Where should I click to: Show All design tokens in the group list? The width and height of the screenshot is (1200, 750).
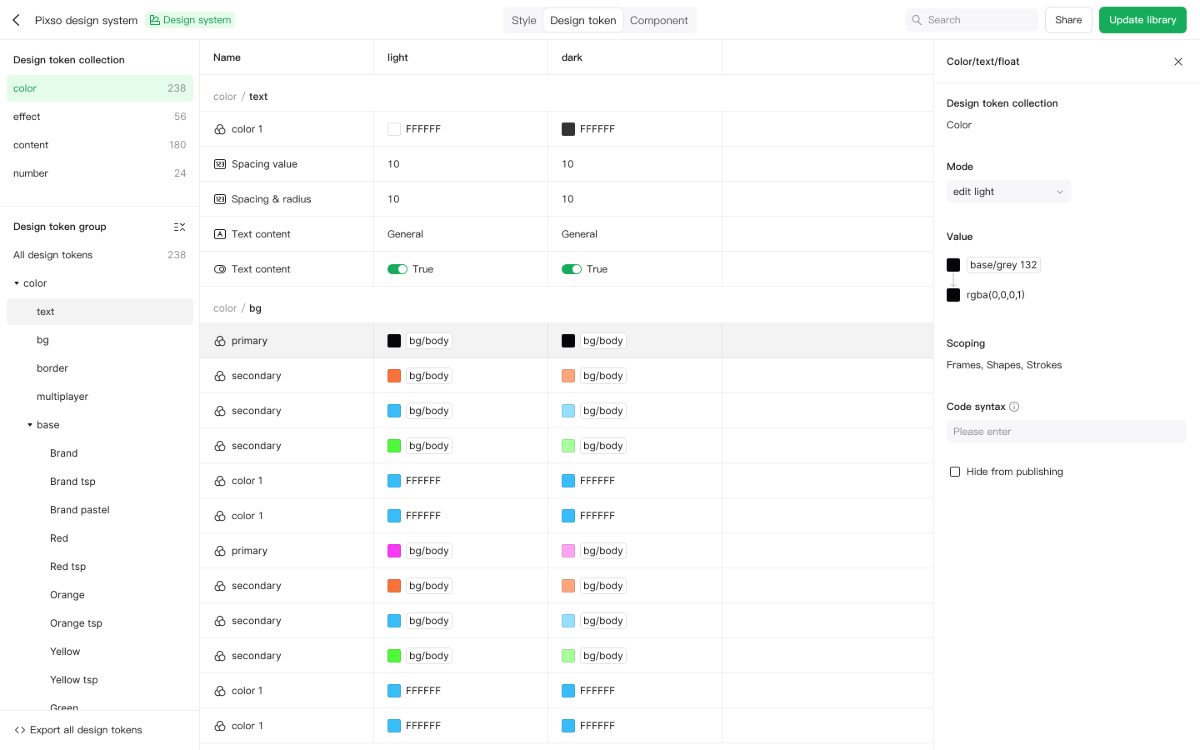[x=100, y=255]
